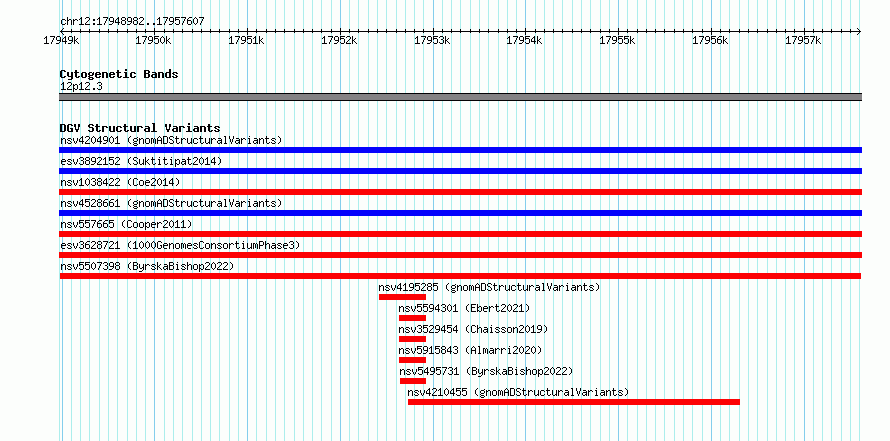This screenshot has height=441, width=890.
Task: Click the 17953k ruler tick label
Action: pos(432,41)
